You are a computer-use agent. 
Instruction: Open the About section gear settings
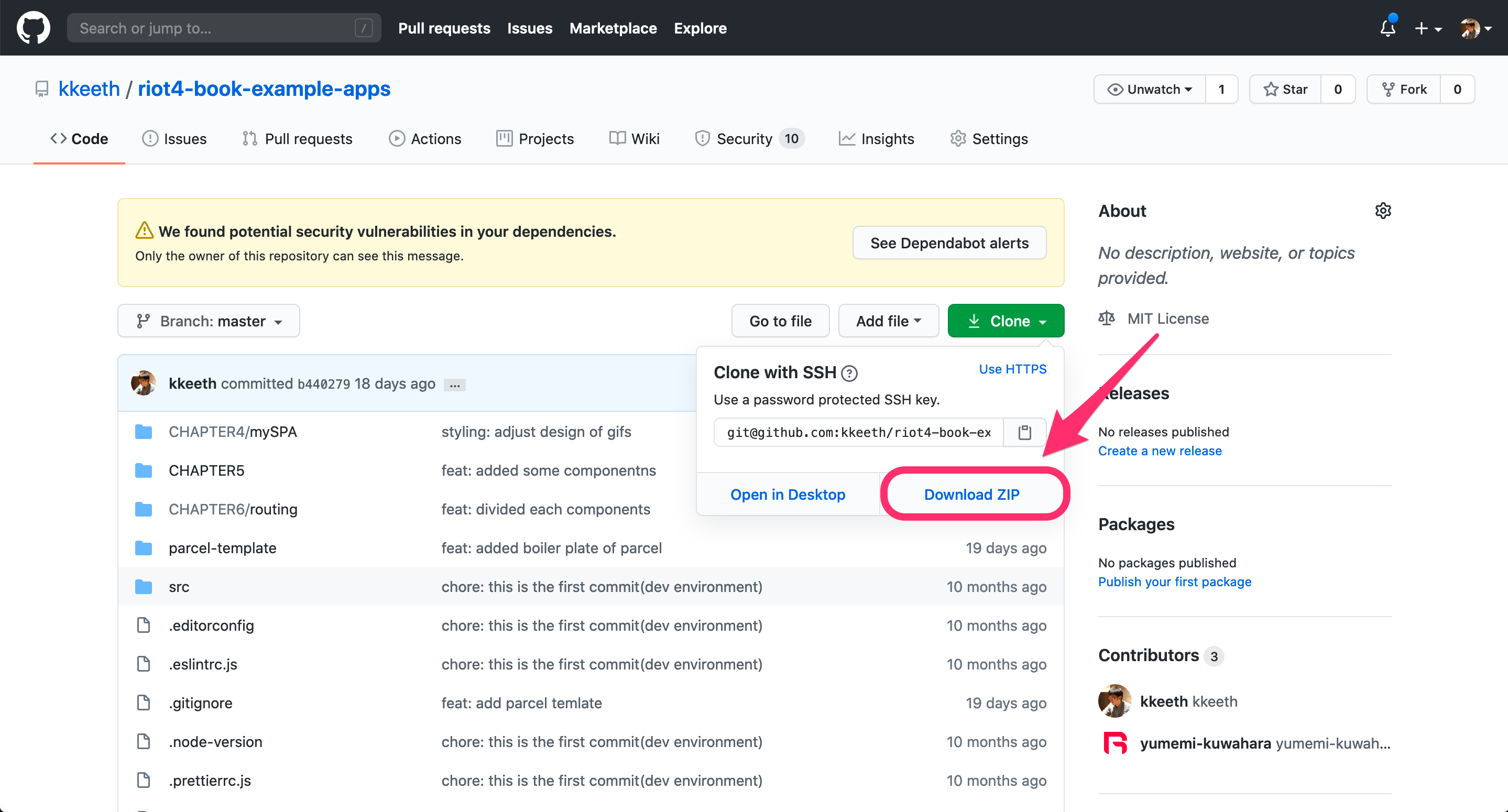1383,211
